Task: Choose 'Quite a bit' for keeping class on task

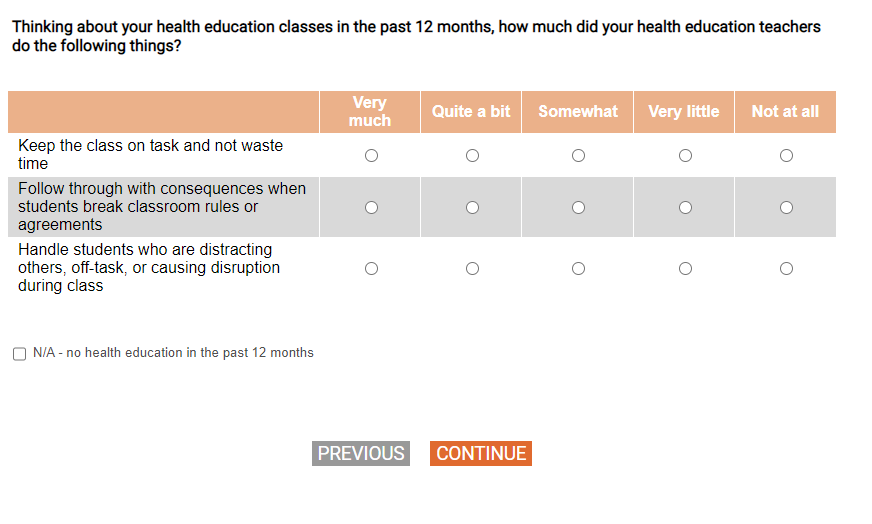Action: [472, 156]
